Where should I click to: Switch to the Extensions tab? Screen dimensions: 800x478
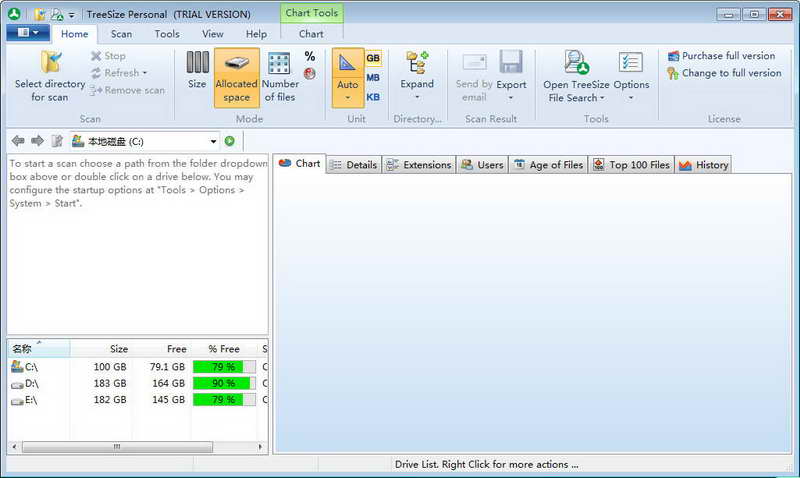coord(419,165)
